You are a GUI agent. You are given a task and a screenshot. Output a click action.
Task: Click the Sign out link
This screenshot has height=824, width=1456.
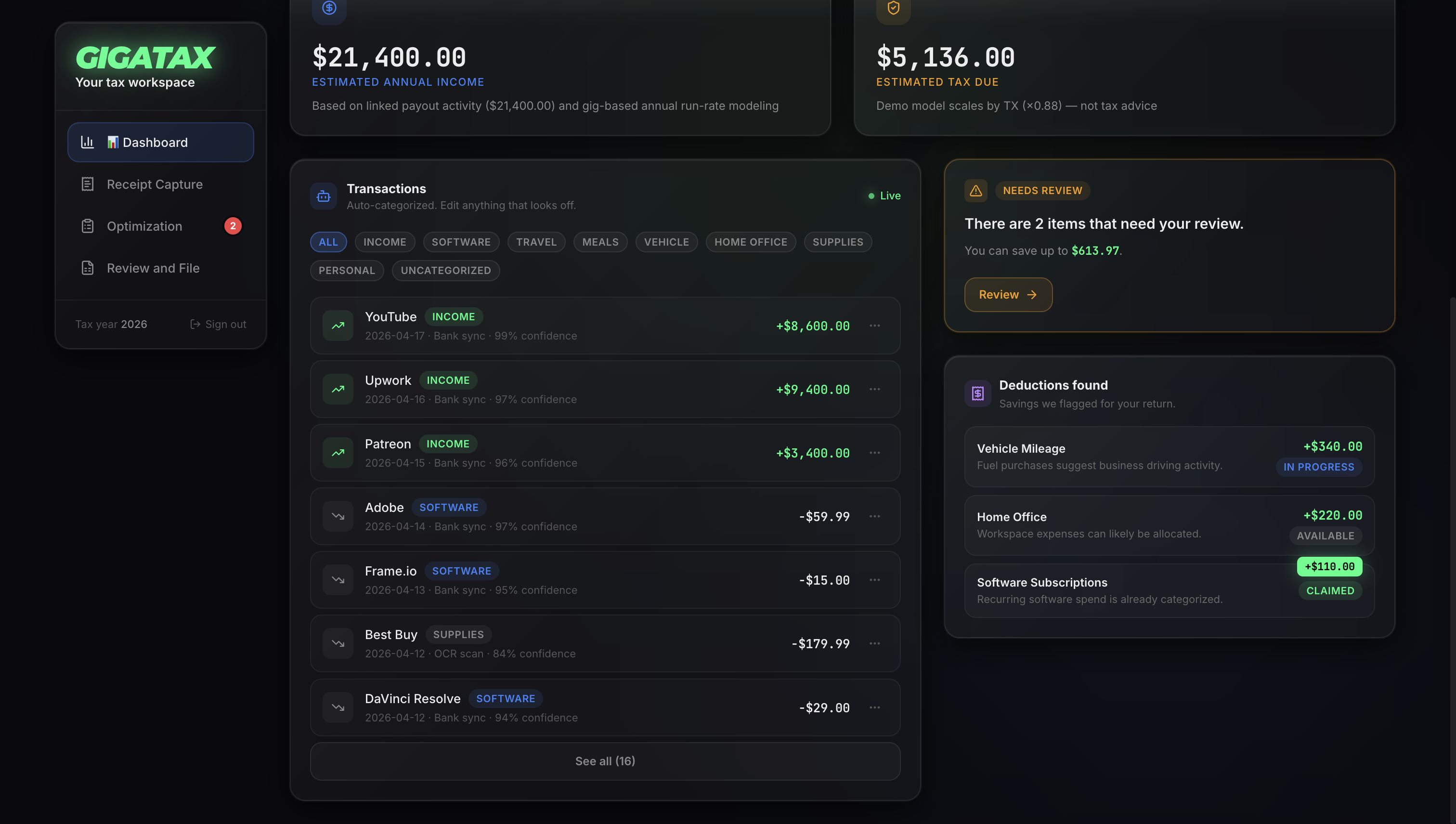tap(218, 324)
